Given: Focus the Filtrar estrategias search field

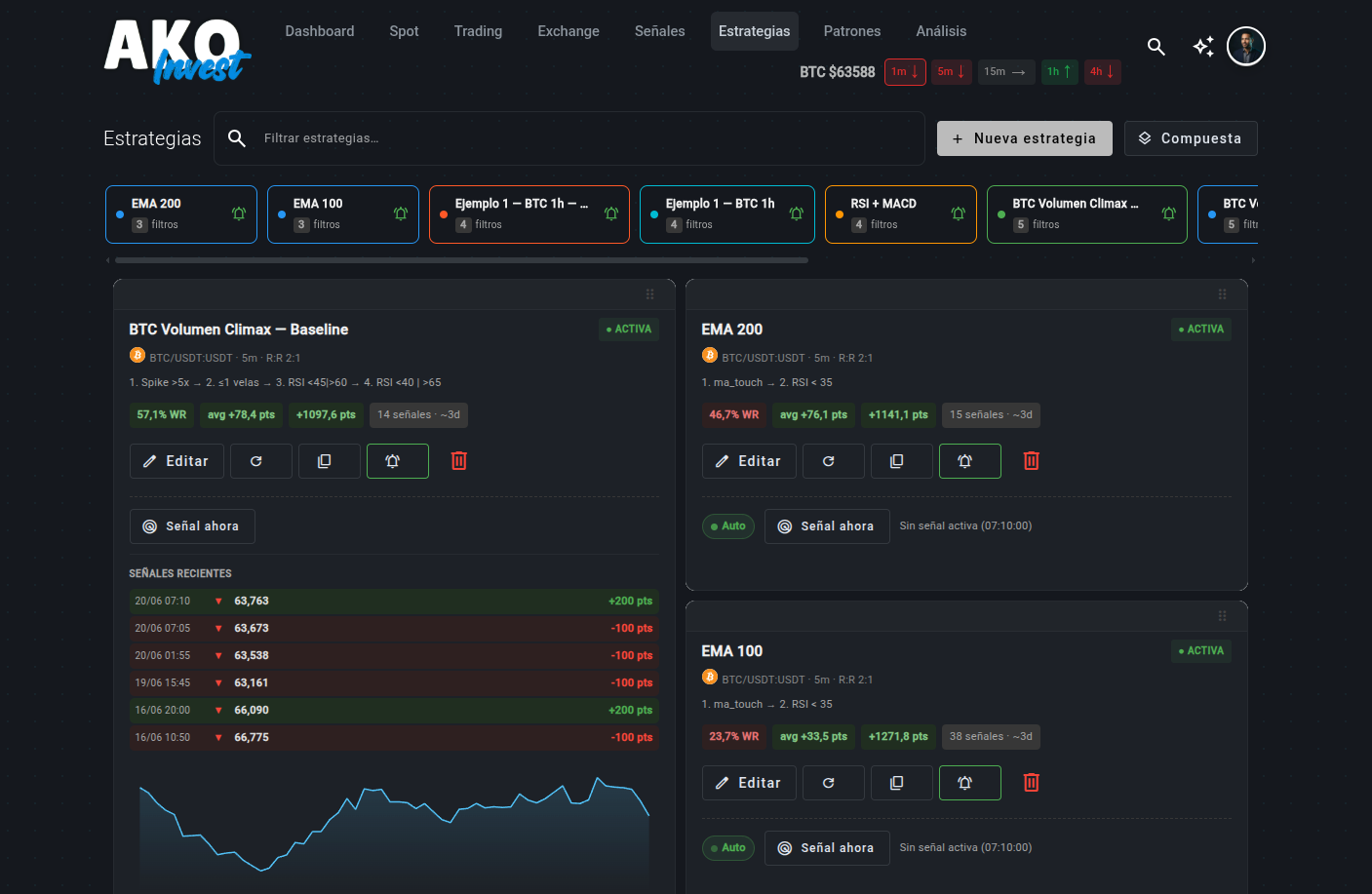Looking at the screenshot, I should point(569,138).
